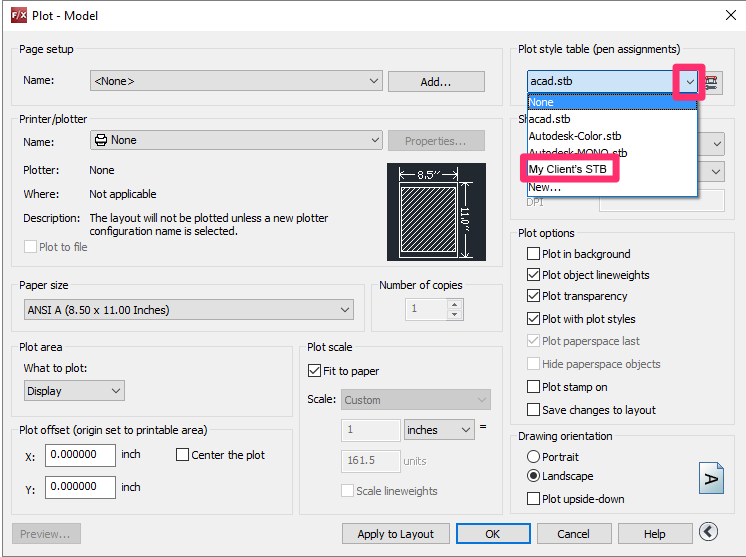
Task: Toggle Hide paperspace objects checkbox
Action: coord(533,363)
